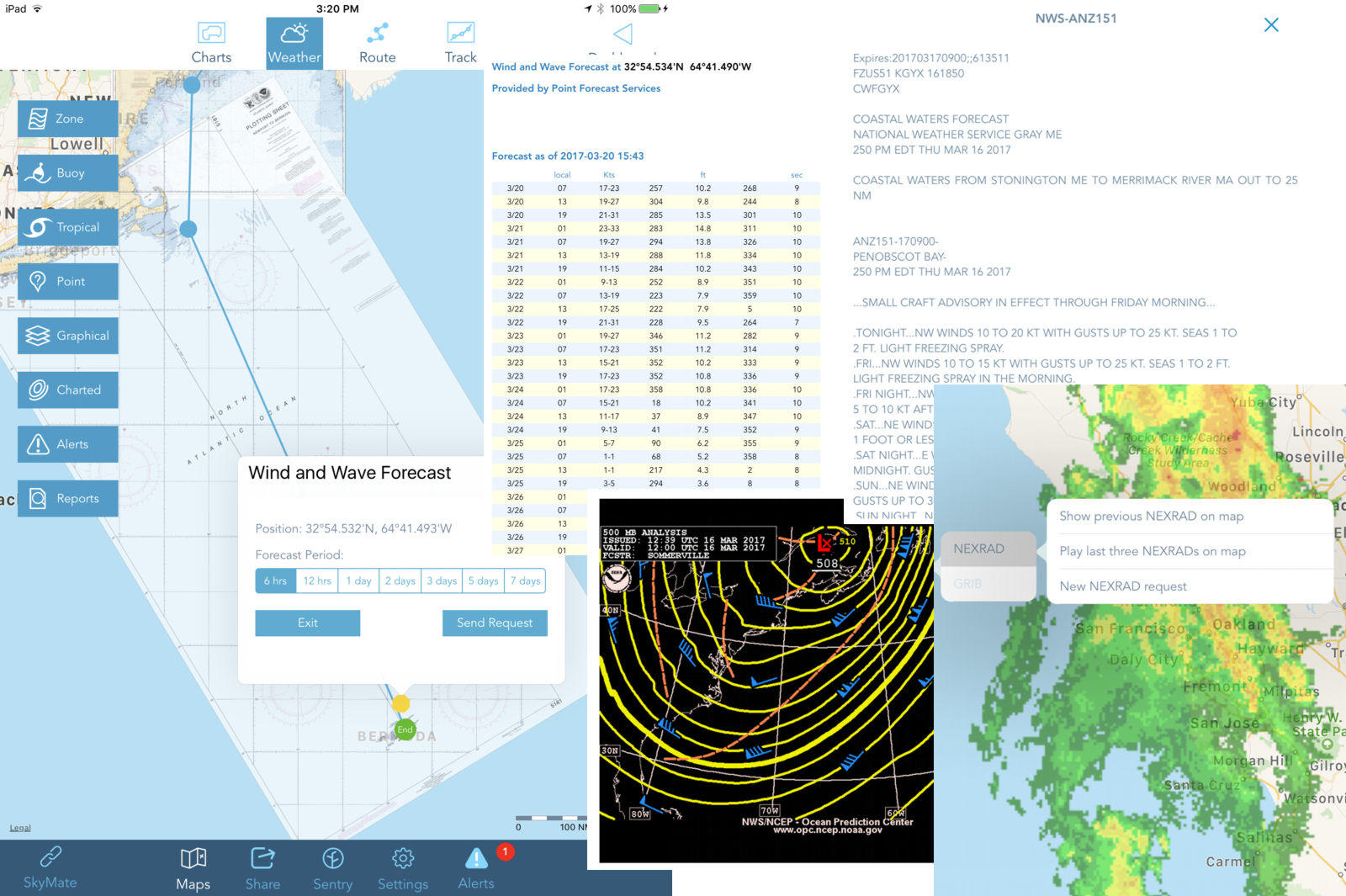Open Graphical weather option
Screen dimensions: 1346x896
coord(67,336)
